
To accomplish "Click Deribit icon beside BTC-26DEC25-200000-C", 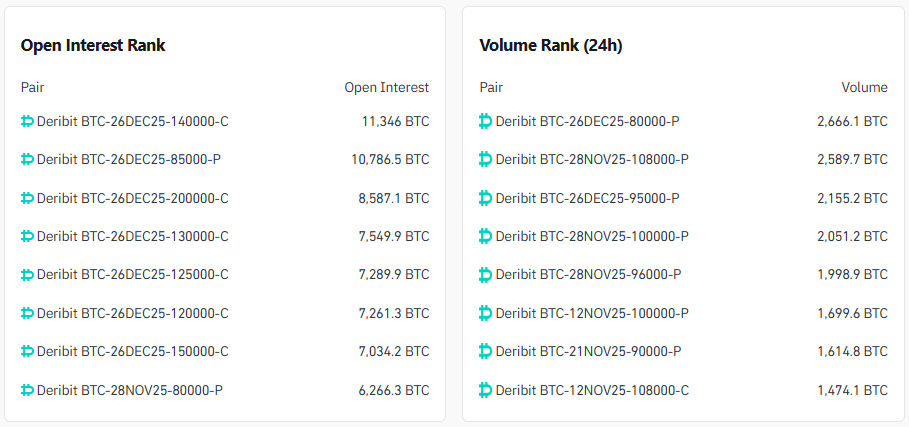I will 27,198.
